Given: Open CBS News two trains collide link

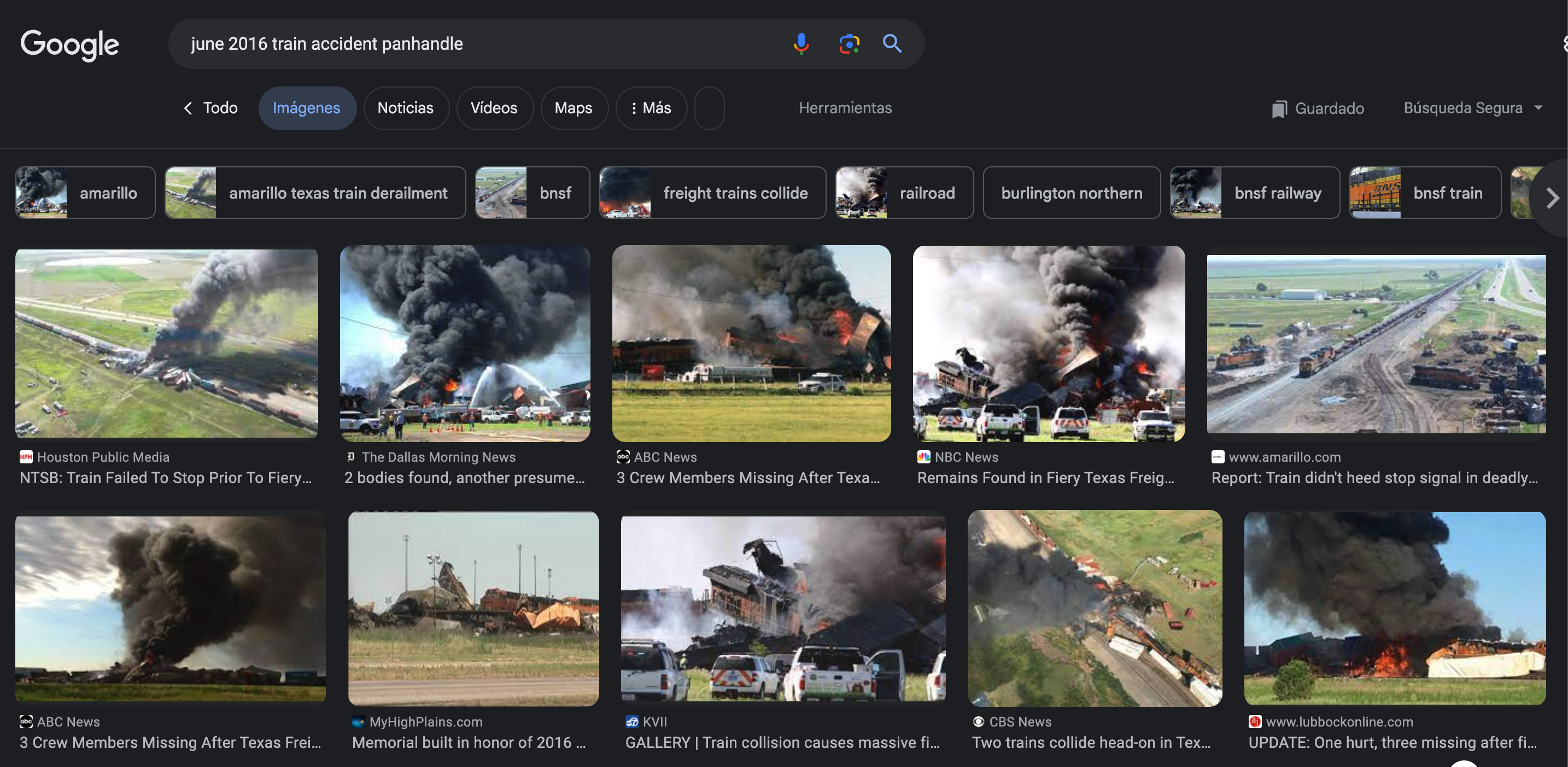Looking at the screenshot, I should tap(1090, 742).
